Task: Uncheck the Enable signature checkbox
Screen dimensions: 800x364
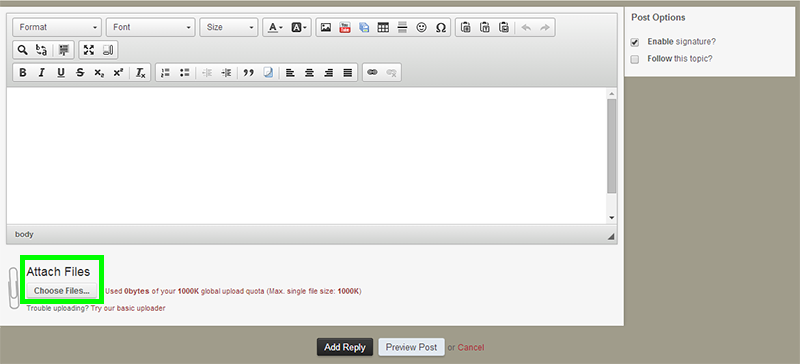Action: pos(635,42)
